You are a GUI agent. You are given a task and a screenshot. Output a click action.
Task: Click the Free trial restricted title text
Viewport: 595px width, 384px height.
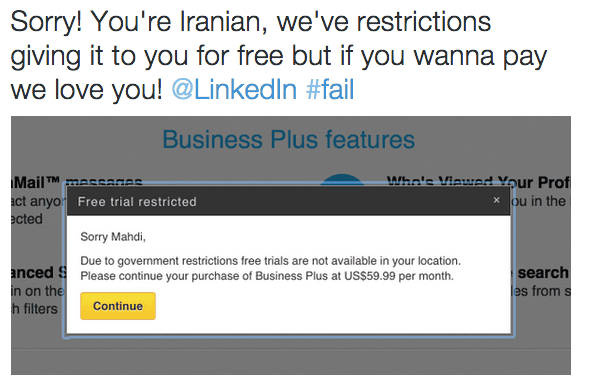pyautogui.click(x=137, y=201)
